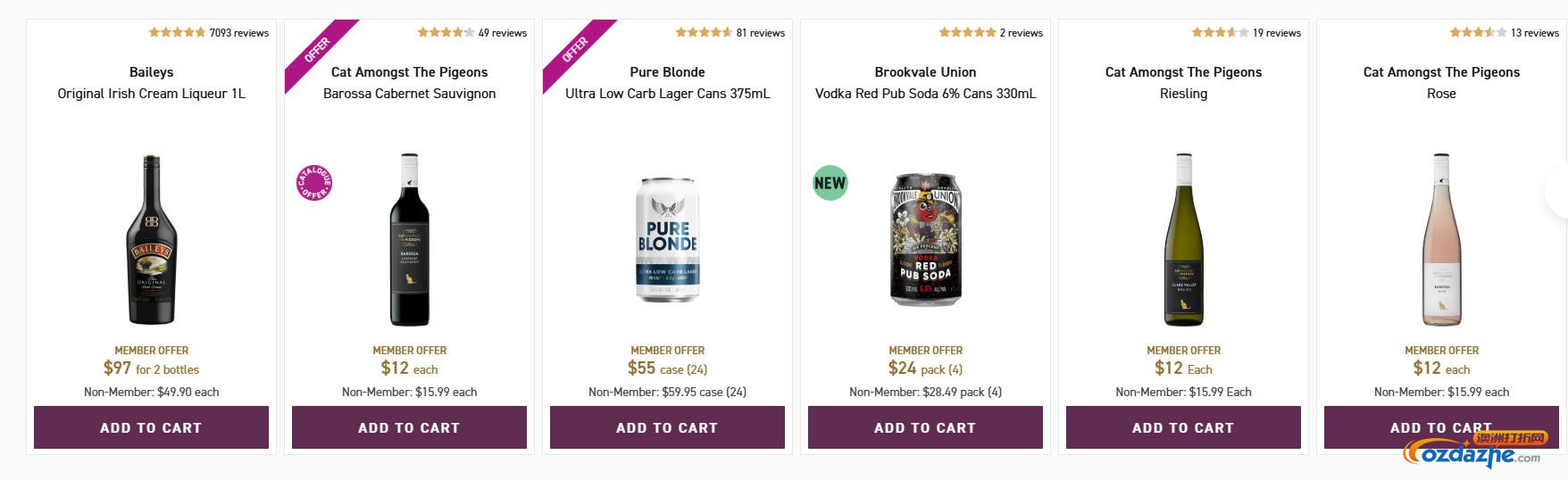Click the OFFER ribbon on Cat Amongst Cabernet
The image size is (1568, 480).
pyautogui.click(x=315, y=50)
